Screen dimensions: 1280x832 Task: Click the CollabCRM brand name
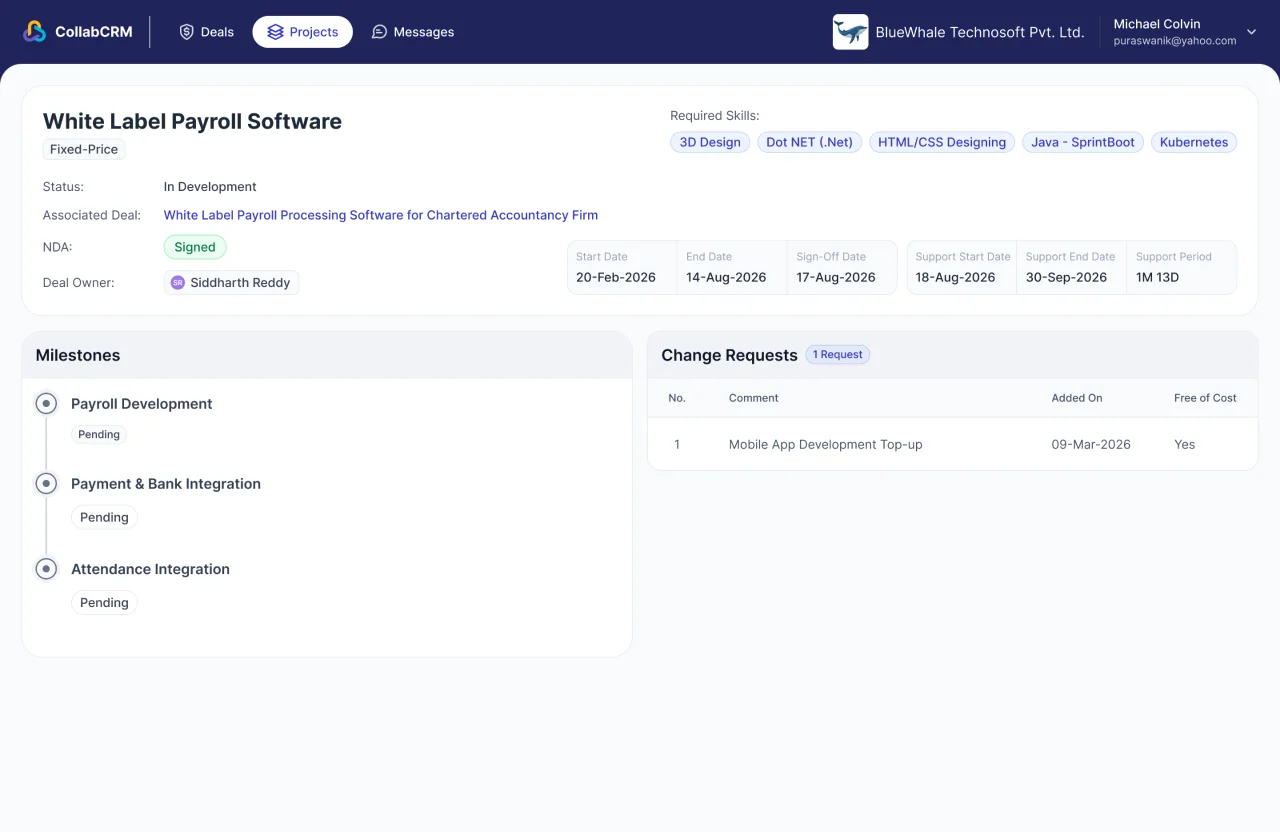point(94,32)
